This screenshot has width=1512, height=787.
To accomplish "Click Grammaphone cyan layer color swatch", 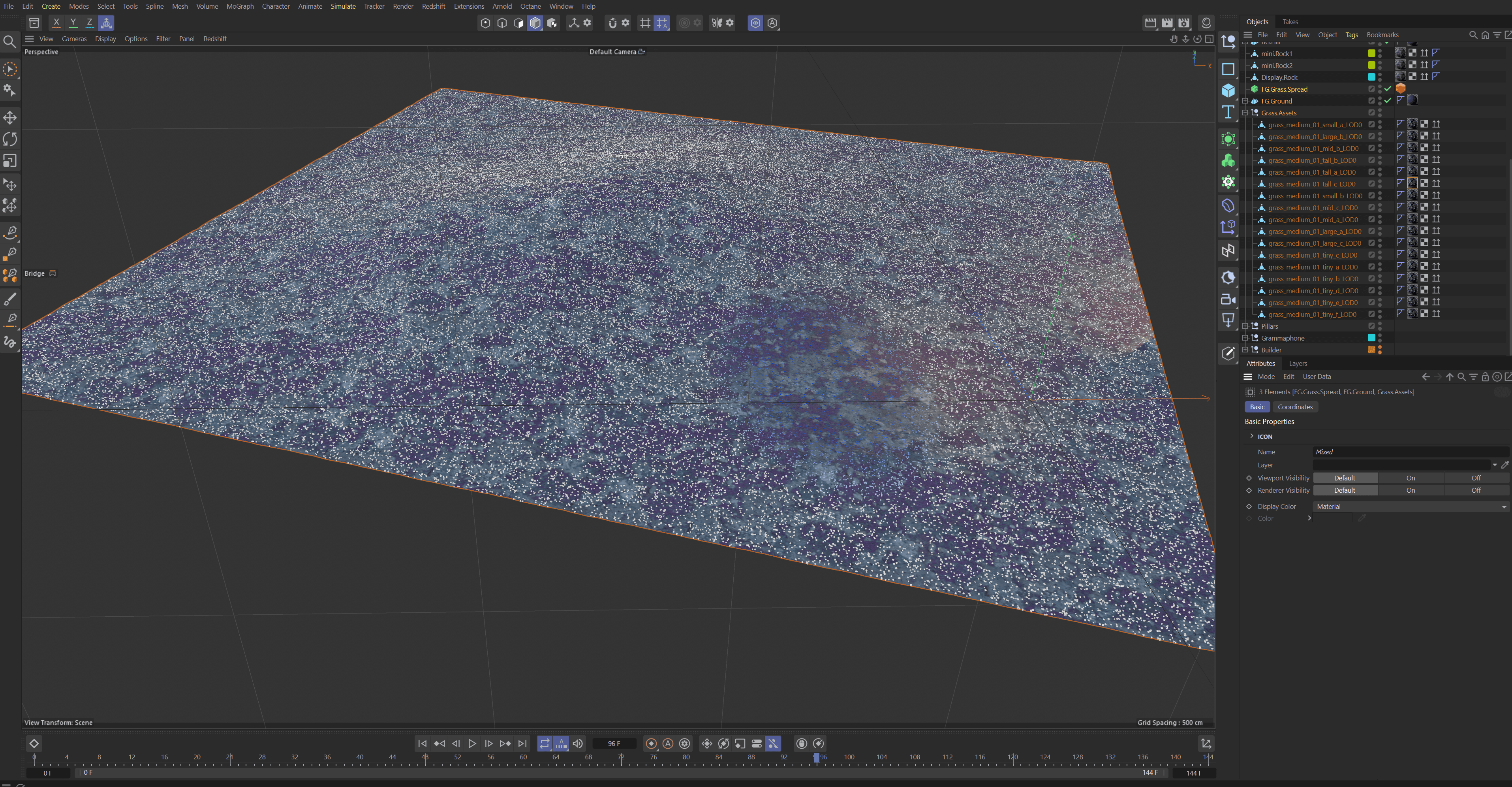I will pyautogui.click(x=1371, y=338).
